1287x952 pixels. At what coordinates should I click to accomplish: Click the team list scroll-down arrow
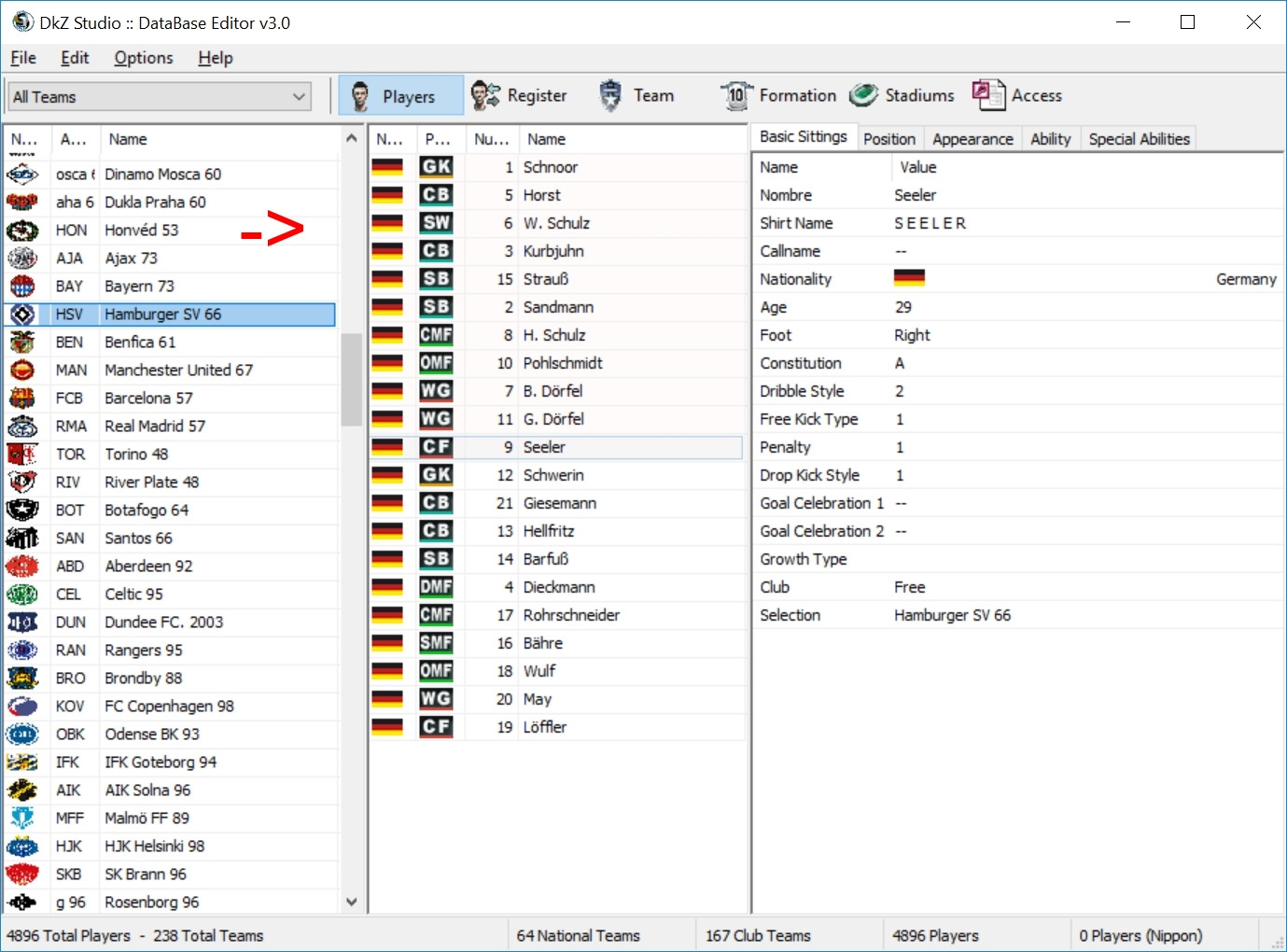pyautogui.click(x=352, y=902)
